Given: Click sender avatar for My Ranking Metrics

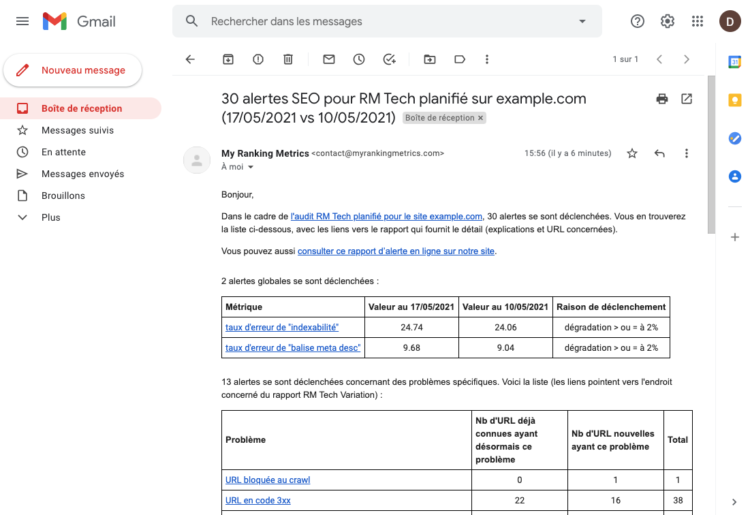Looking at the screenshot, I should (197, 160).
